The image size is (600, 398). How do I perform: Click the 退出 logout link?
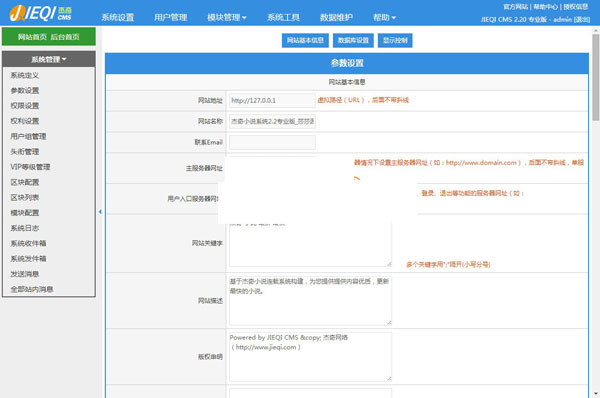(582, 20)
